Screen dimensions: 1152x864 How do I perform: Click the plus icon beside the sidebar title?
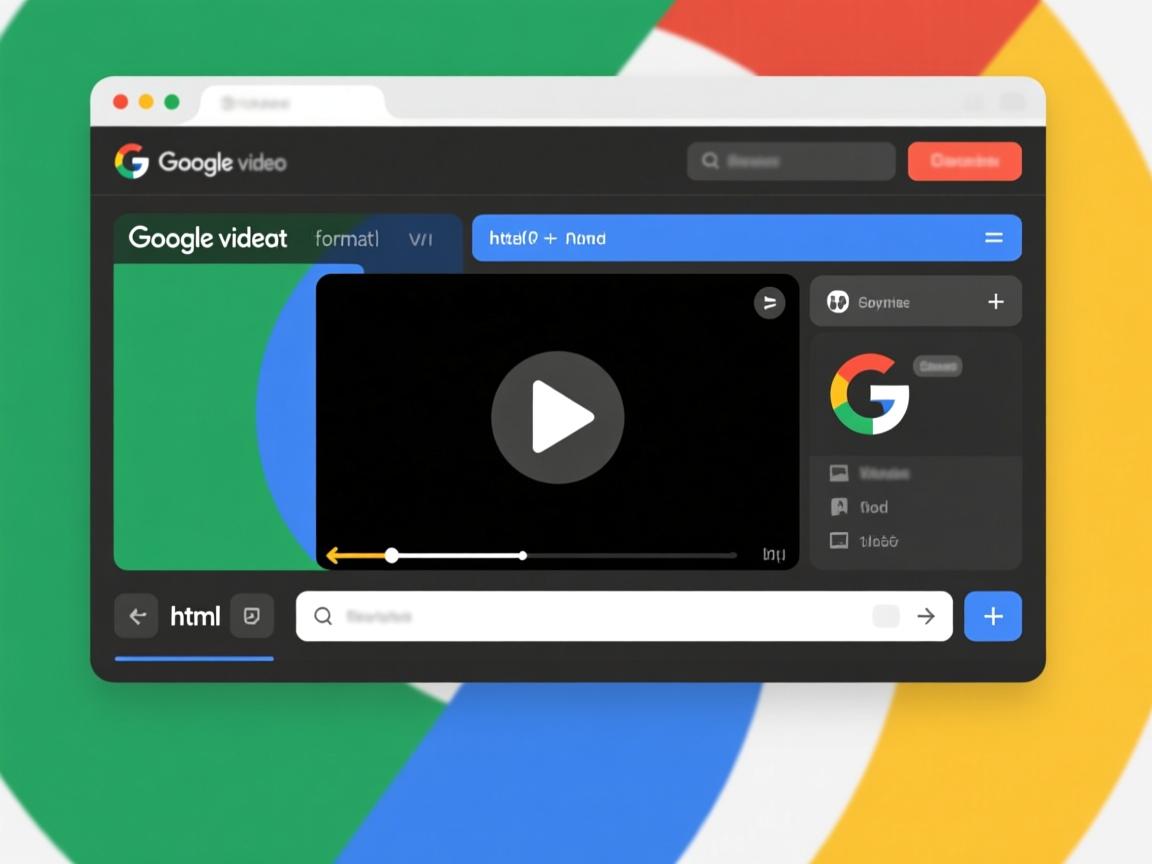[995, 302]
